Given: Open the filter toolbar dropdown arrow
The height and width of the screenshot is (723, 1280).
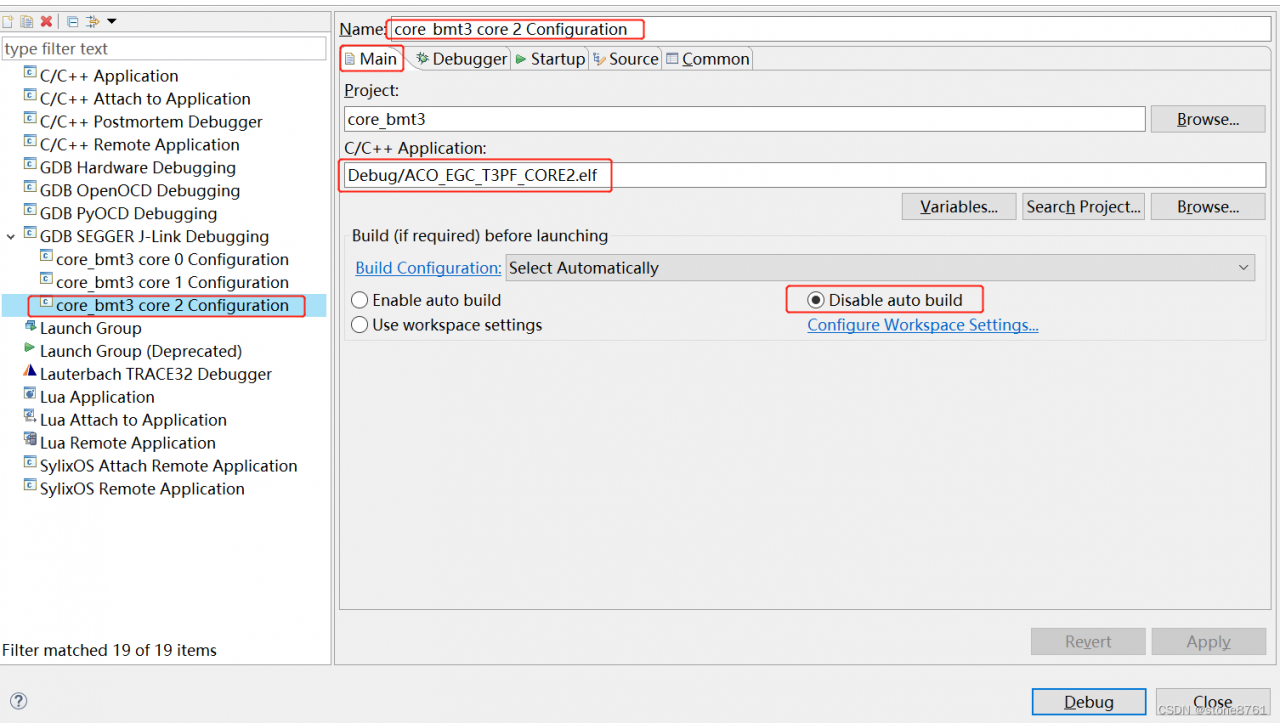Looking at the screenshot, I should [x=111, y=21].
